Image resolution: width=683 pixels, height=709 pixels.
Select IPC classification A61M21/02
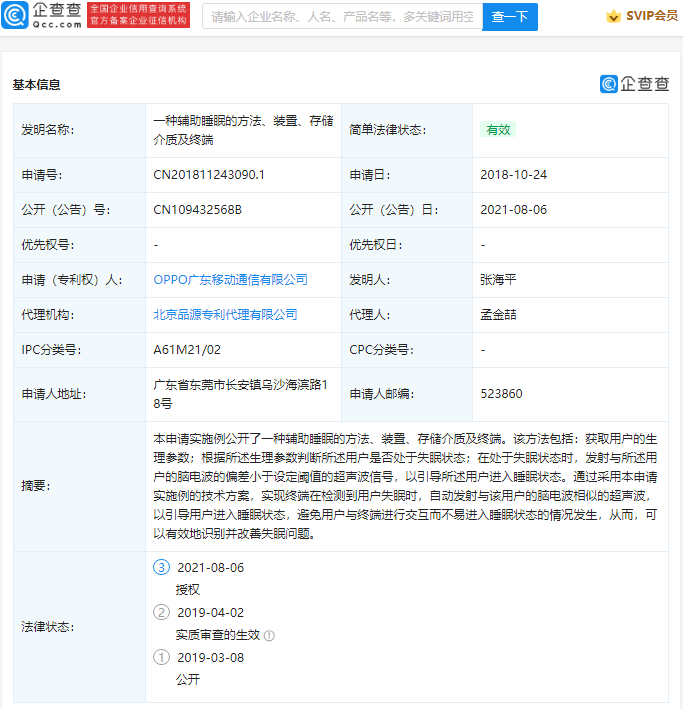(187, 350)
